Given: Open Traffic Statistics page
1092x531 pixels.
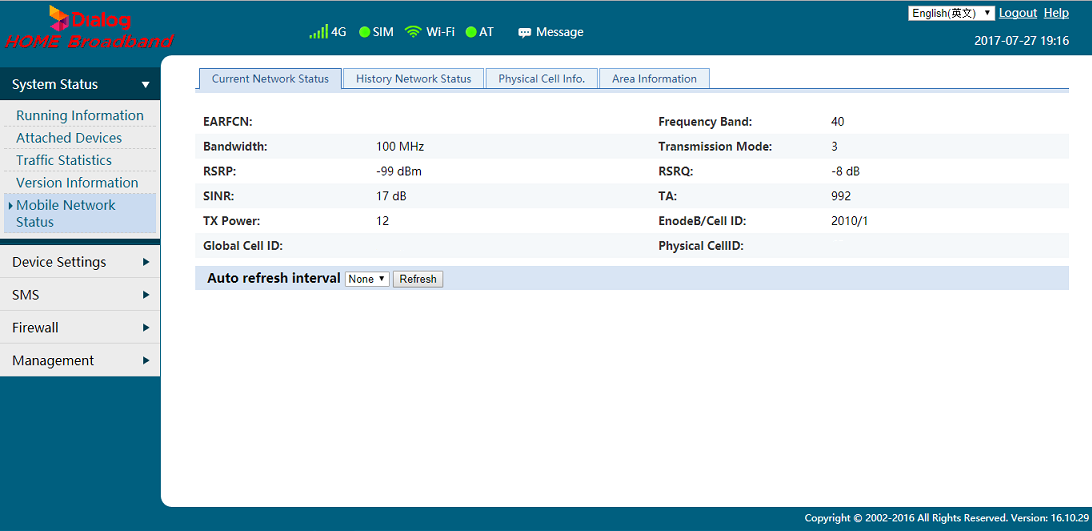Looking at the screenshot, I should coord(64,160).
